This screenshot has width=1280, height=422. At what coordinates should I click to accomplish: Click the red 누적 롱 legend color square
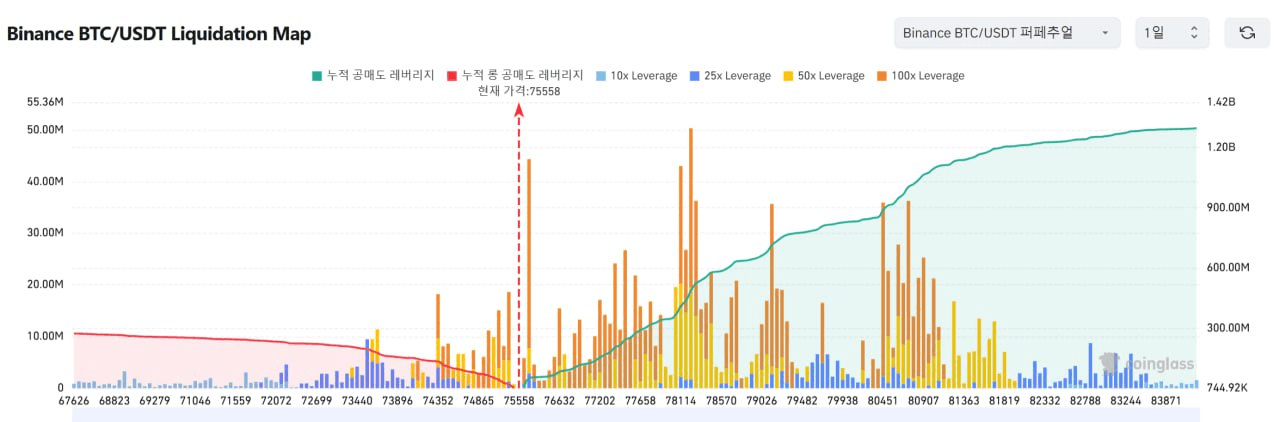point(451,76)
